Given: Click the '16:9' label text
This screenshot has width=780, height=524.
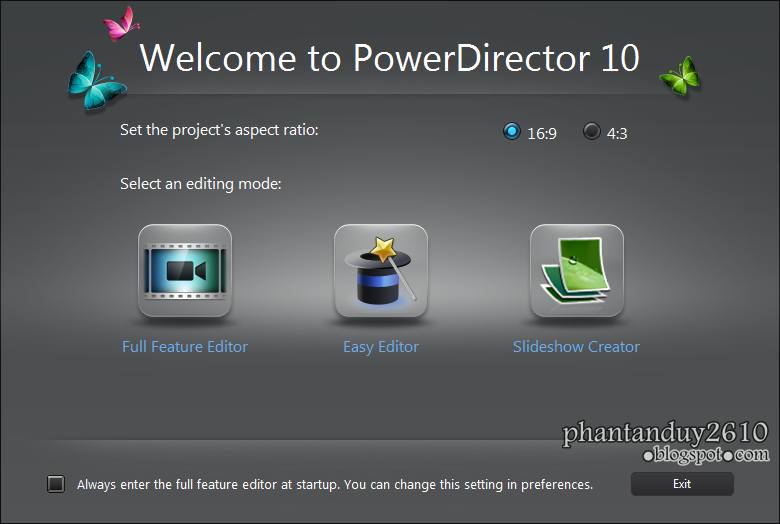Looking at the screenshot, I should click(x=542, y=133).
